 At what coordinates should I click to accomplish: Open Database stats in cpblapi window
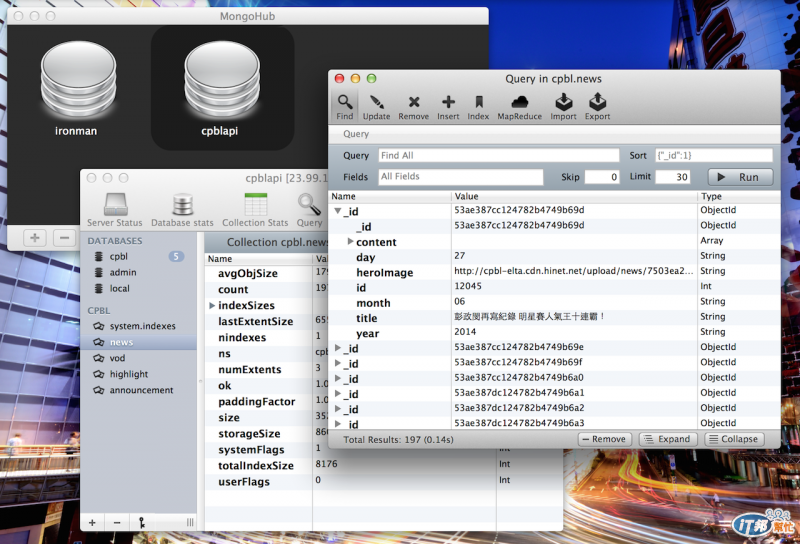tap(182, 210)
